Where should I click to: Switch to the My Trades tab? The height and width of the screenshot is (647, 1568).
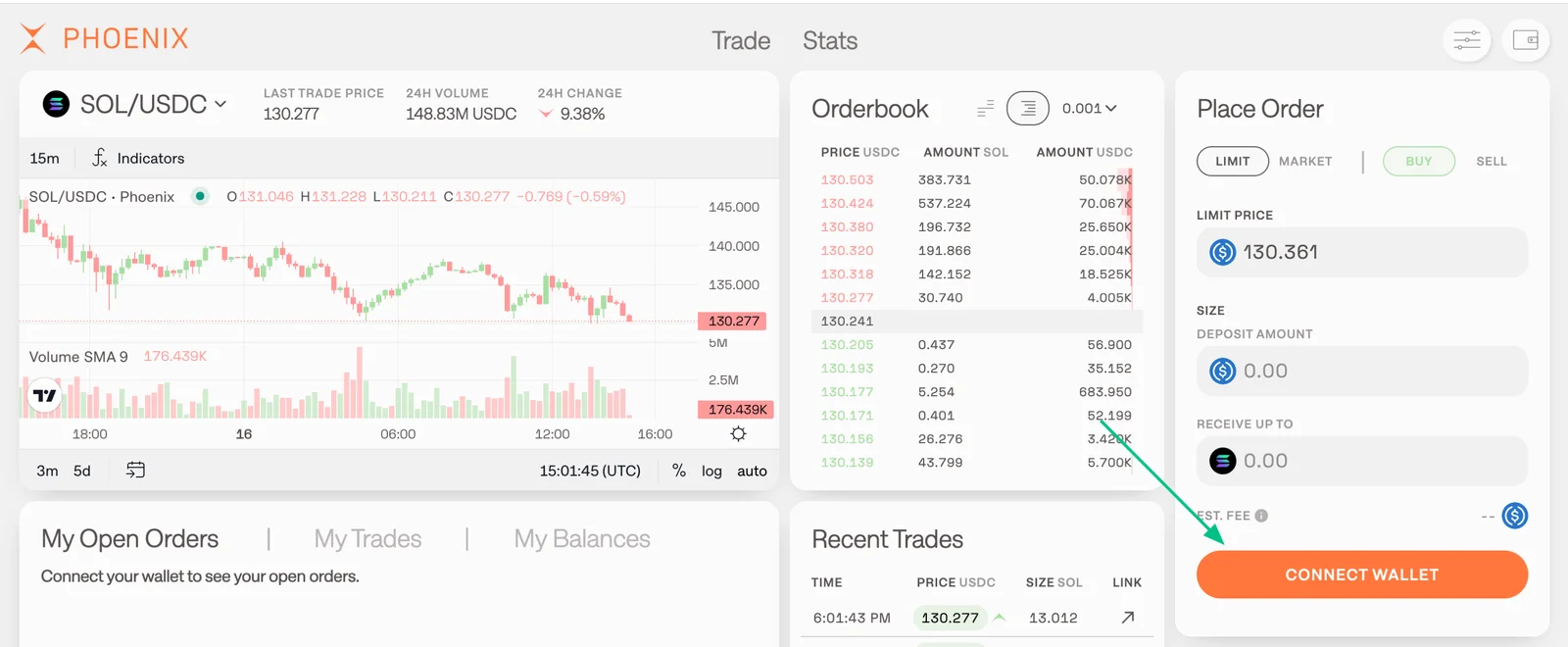367,539
